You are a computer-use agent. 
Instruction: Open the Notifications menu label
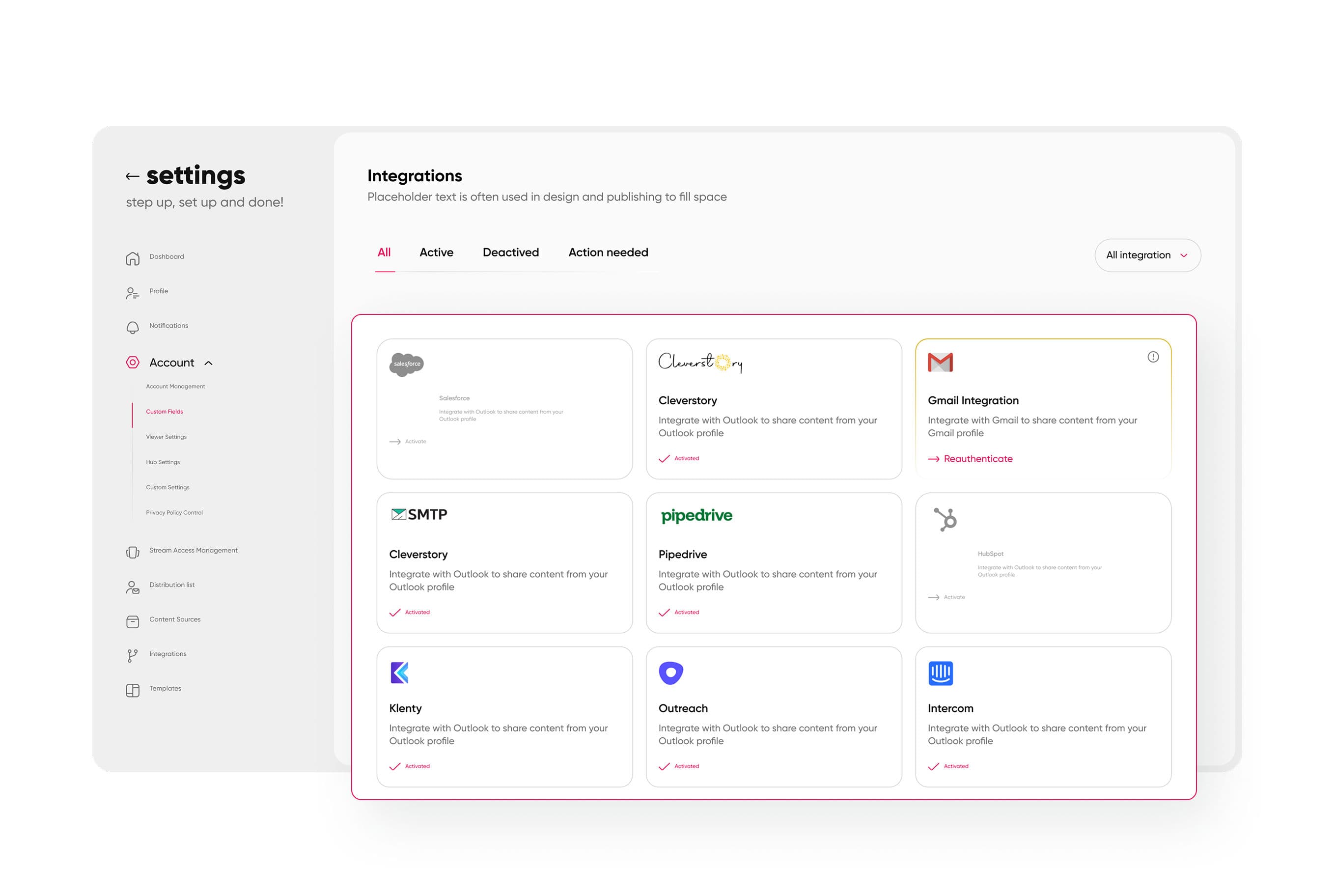coord(168,326)
